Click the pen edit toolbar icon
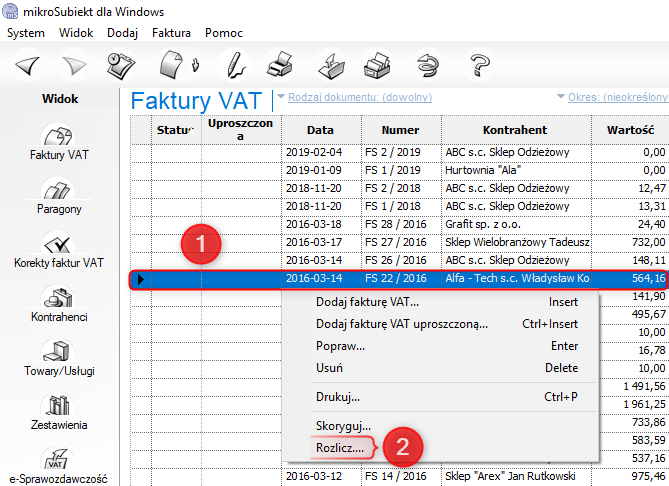Screen dimensions: 669x486 pyautogui.click(x=236, y=65)
